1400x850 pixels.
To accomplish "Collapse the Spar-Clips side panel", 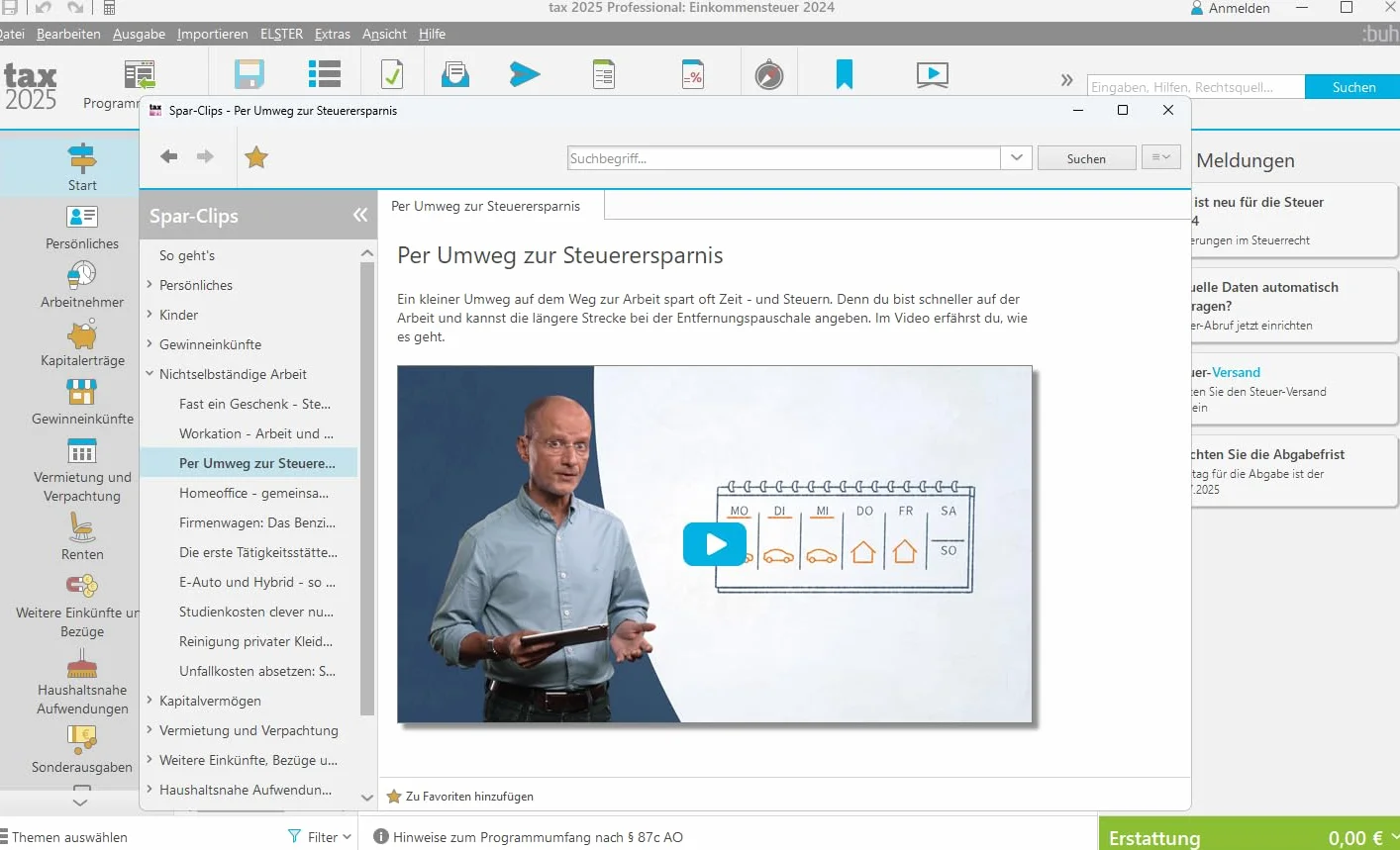I will (x=360, y=215).
